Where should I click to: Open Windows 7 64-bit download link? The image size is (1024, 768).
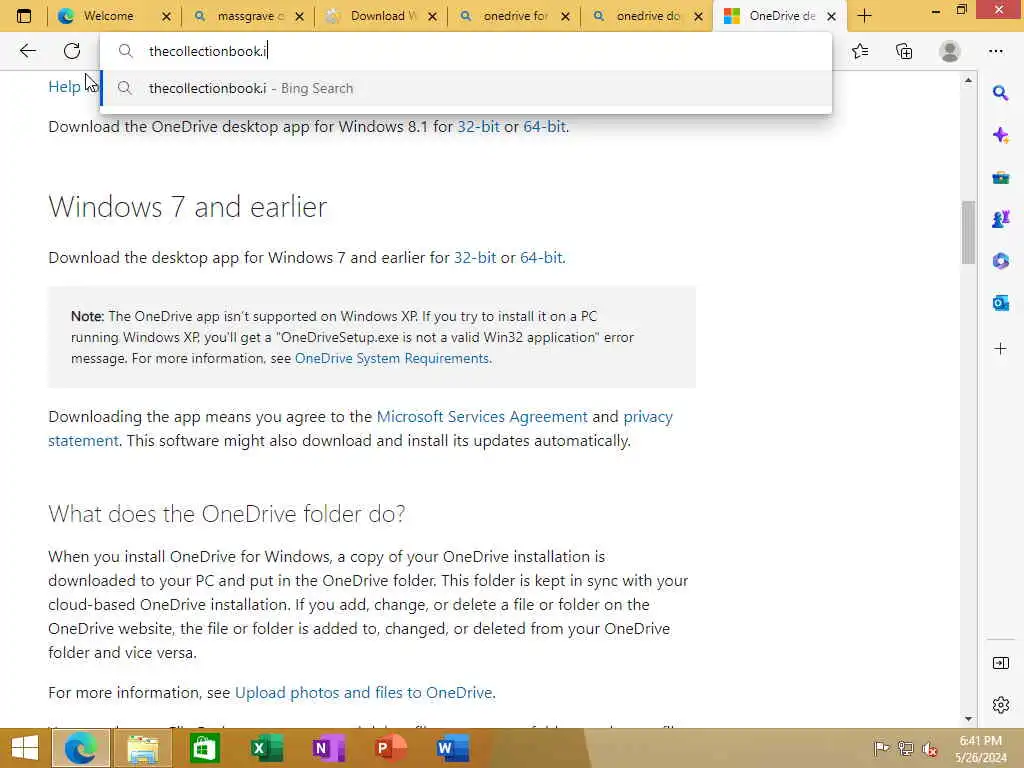[541, 257]
